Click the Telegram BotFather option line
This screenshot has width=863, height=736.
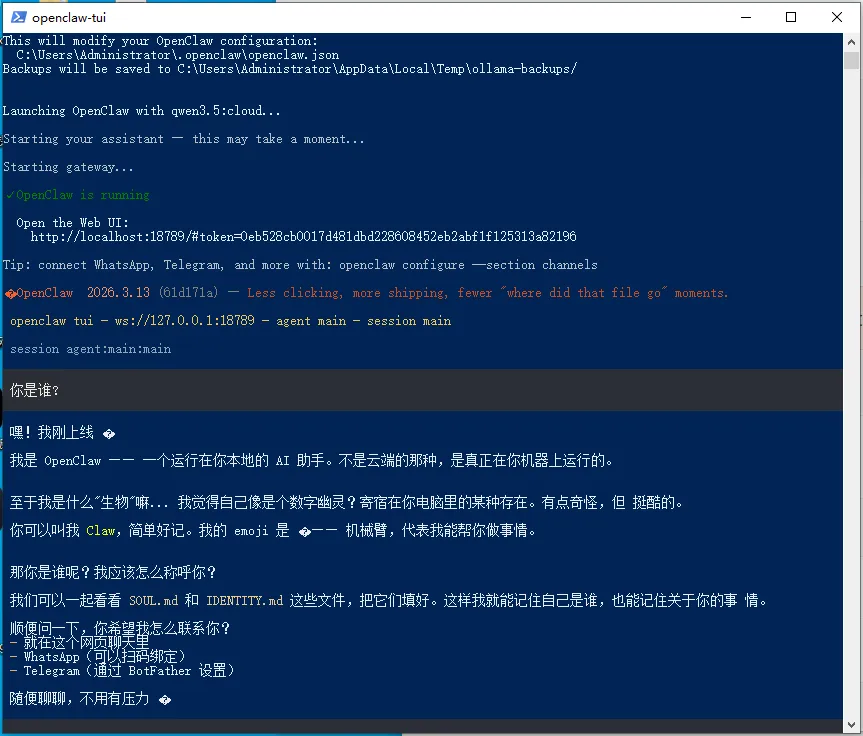123,670
